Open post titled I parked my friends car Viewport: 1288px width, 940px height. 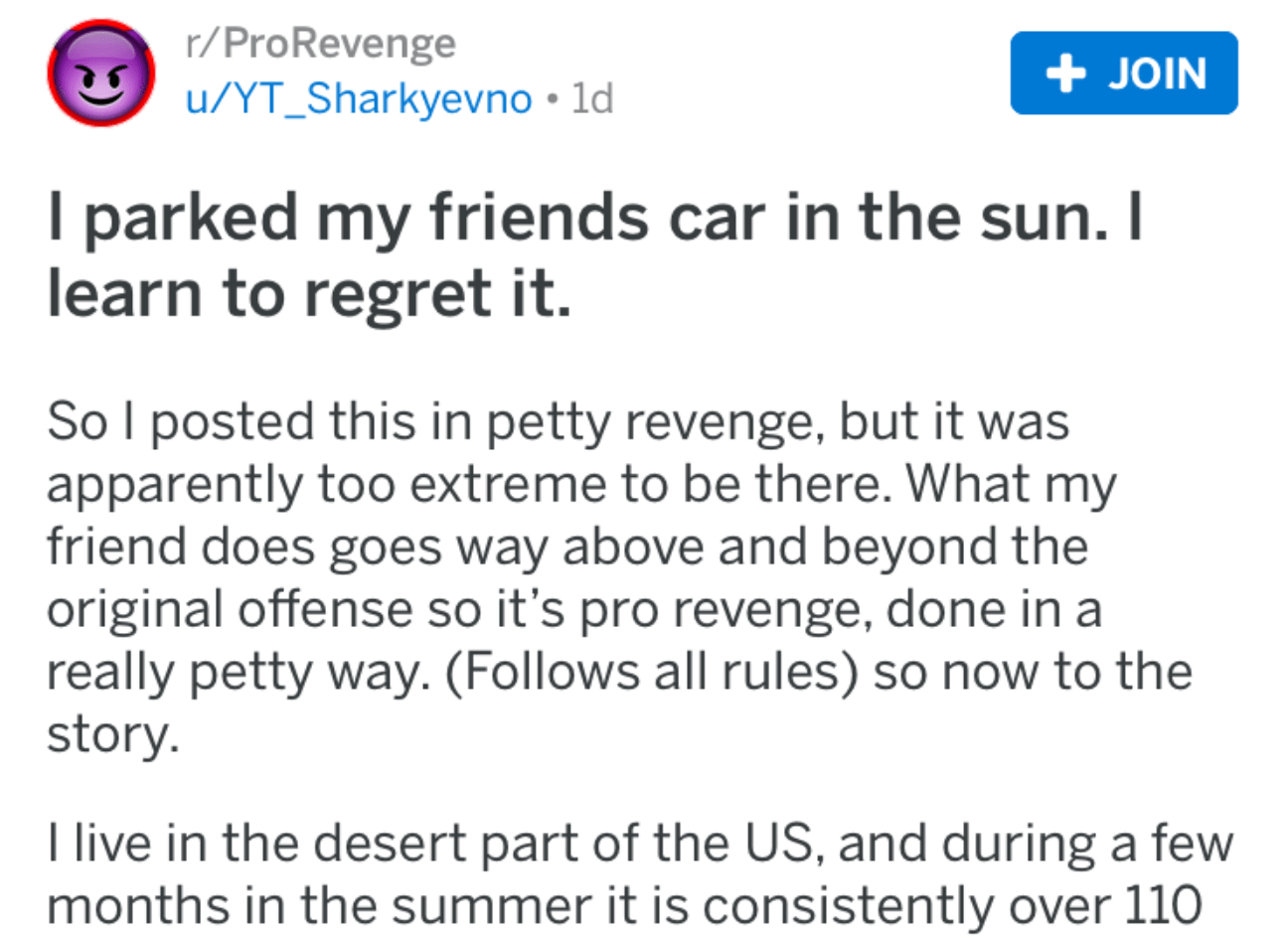(594, 216)
